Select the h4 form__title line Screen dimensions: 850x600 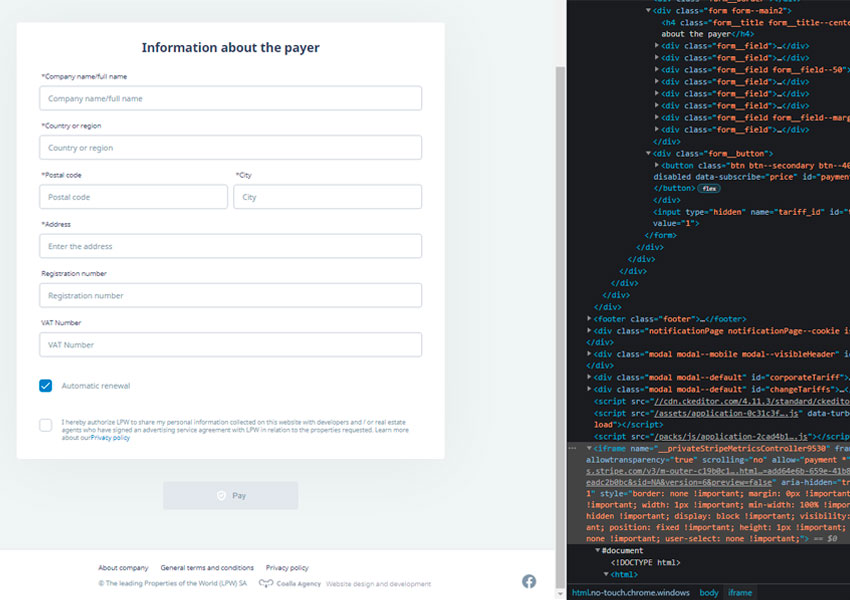755,28
